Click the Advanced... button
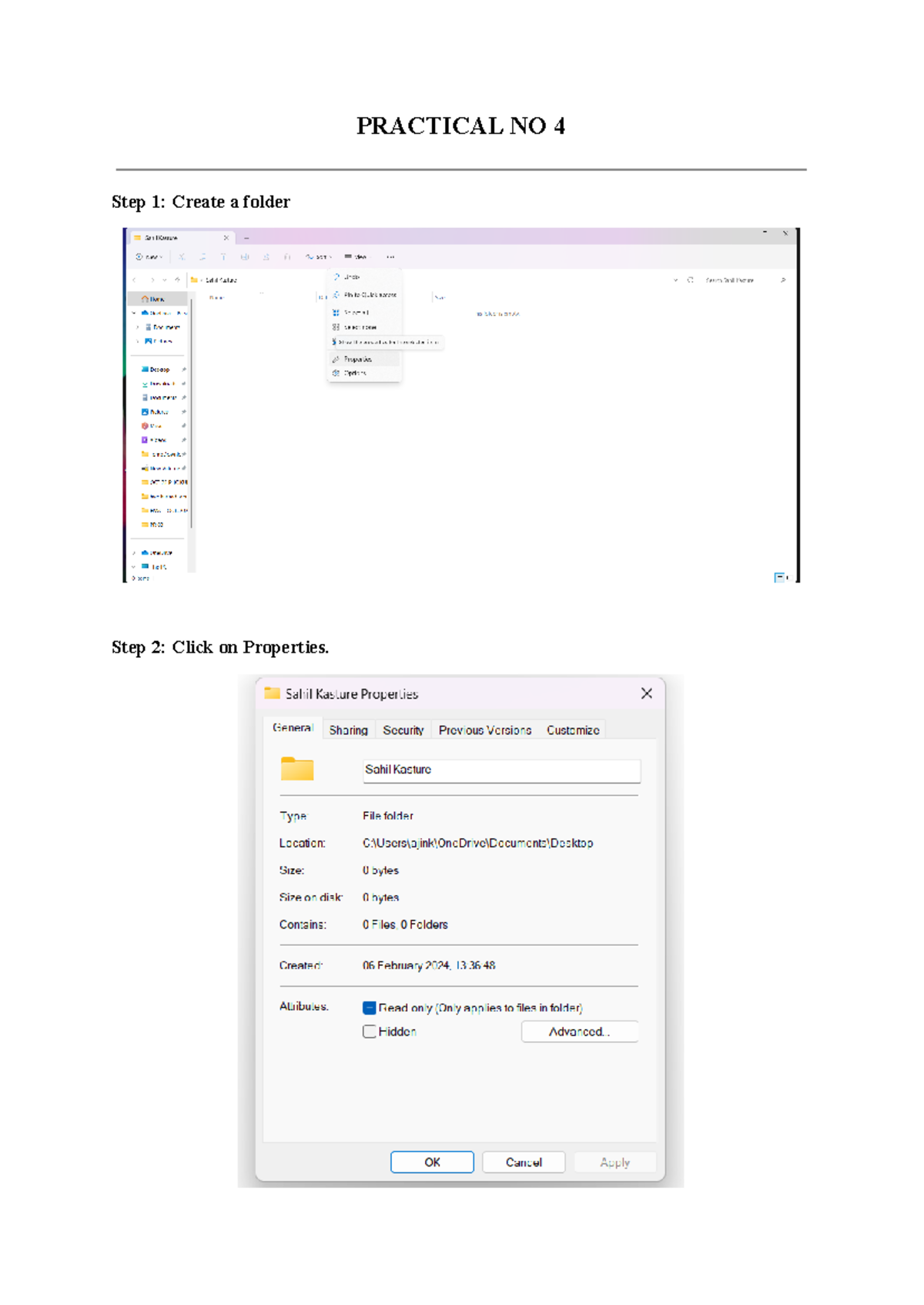Image resolution: width=924 pixels, height=1305 pixels. [x=580, y=1032]
